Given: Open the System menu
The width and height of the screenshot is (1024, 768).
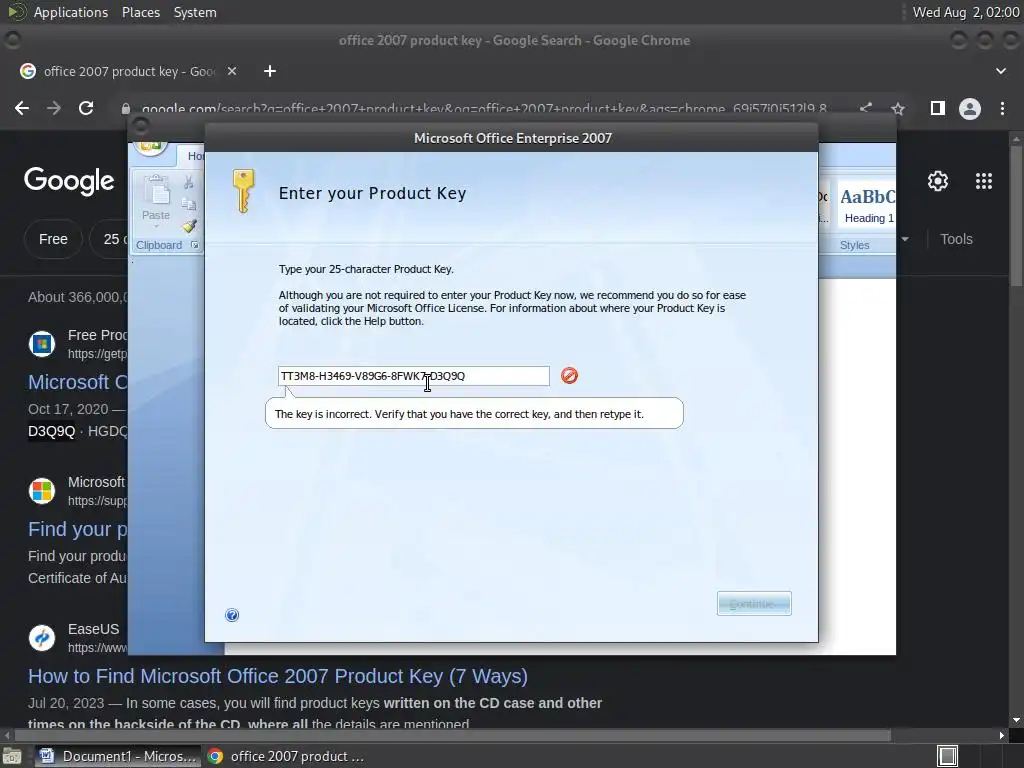Looking at the screenshot, I should coord(195,12).
